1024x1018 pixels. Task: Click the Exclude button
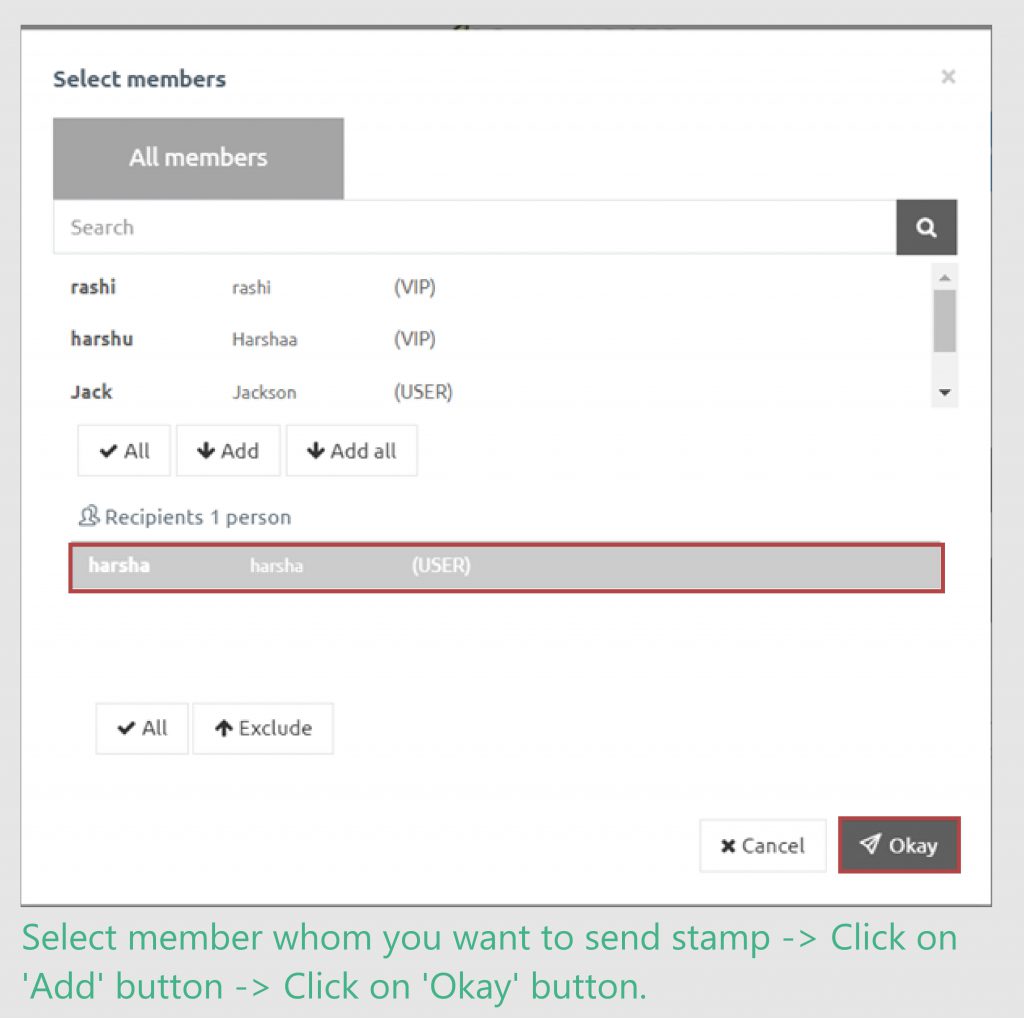pyautogui.click(x=262, y=728)
